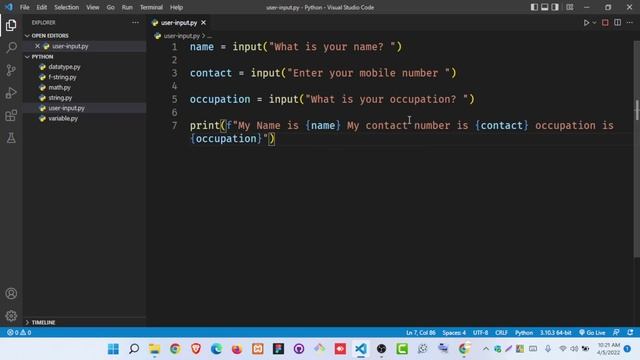The height and width of the screenshot is (360, 640).
Task: Open the Source Control view
Action: tap(11, 70)
